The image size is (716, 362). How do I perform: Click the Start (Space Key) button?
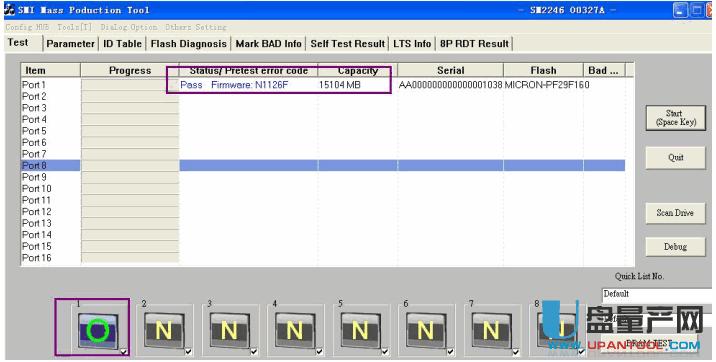[x=675, y=118]
